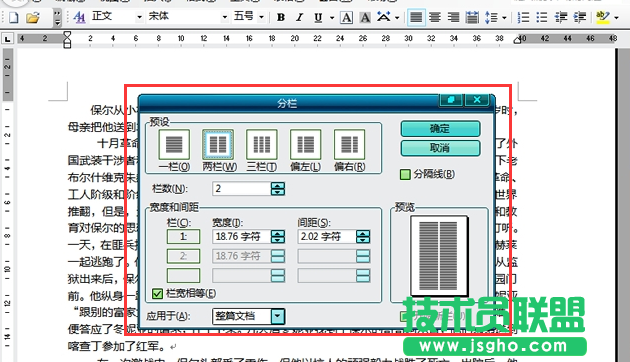Click the column 1 number box
630x362 pixels.
(x=183, y=236)
